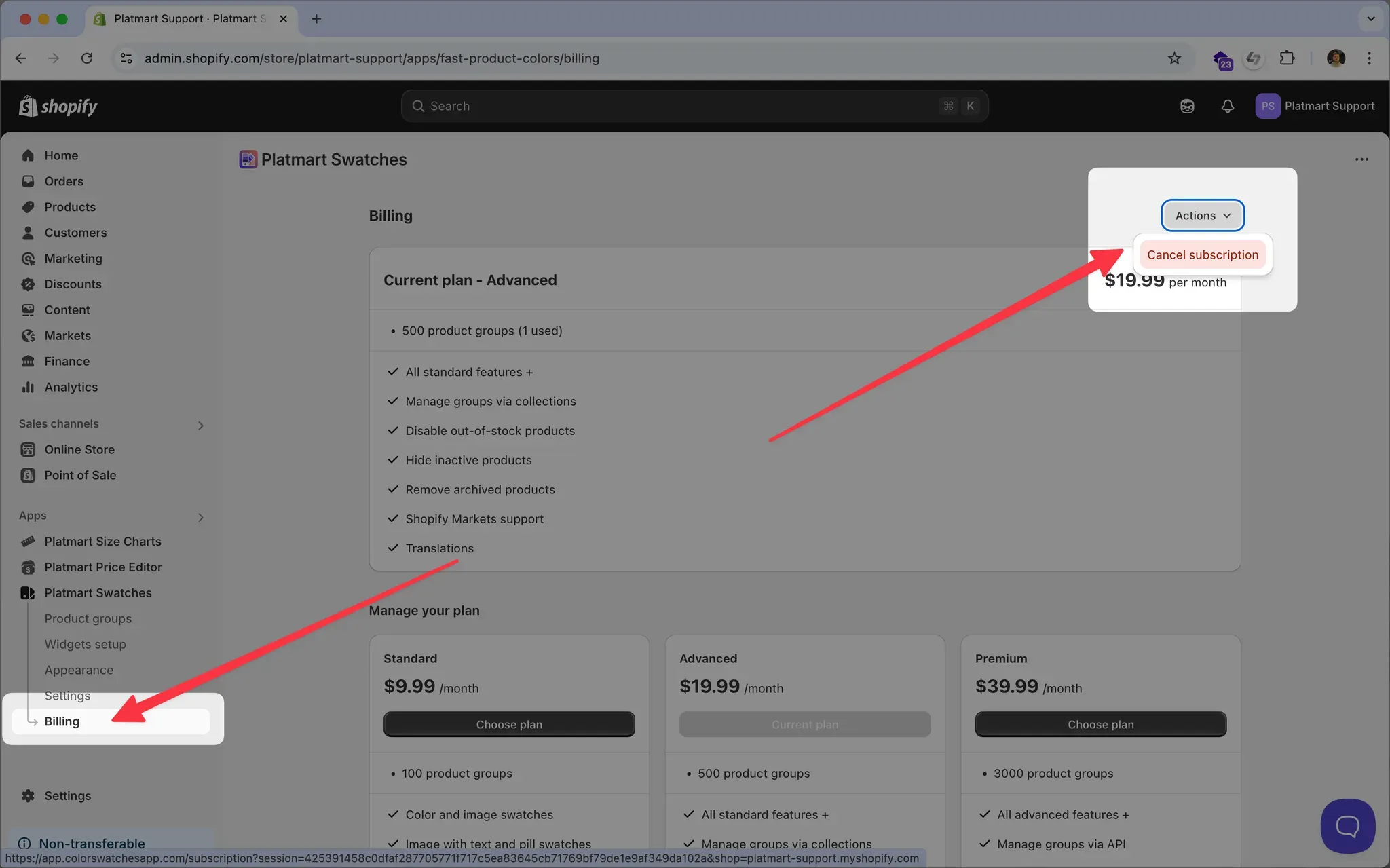Click the Finance bank icon
The width and height of the screenshot is (1390, 868).
[28, 362]
